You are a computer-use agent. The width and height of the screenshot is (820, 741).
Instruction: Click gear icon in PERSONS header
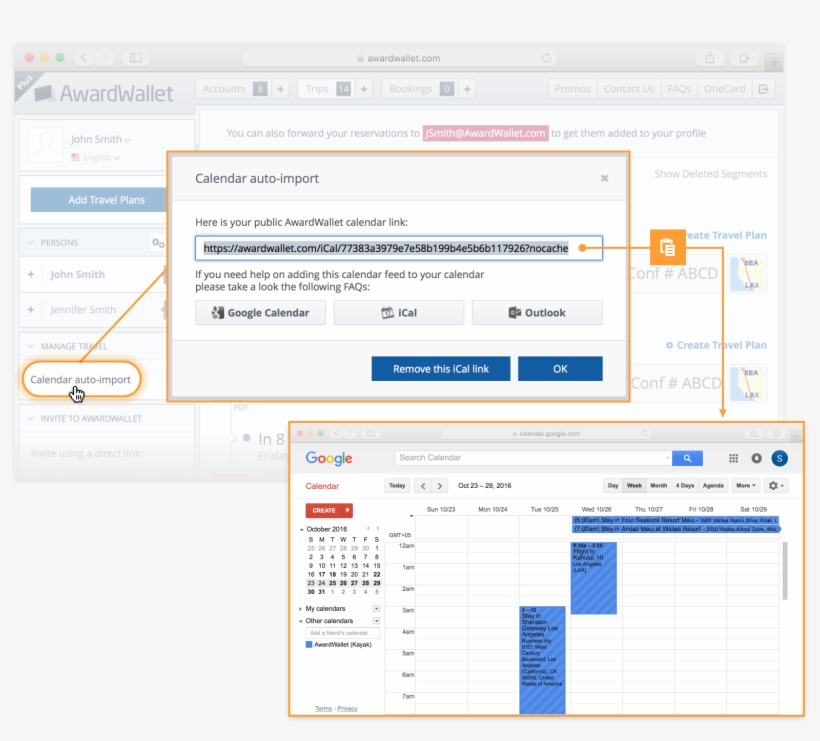(158, 243)
